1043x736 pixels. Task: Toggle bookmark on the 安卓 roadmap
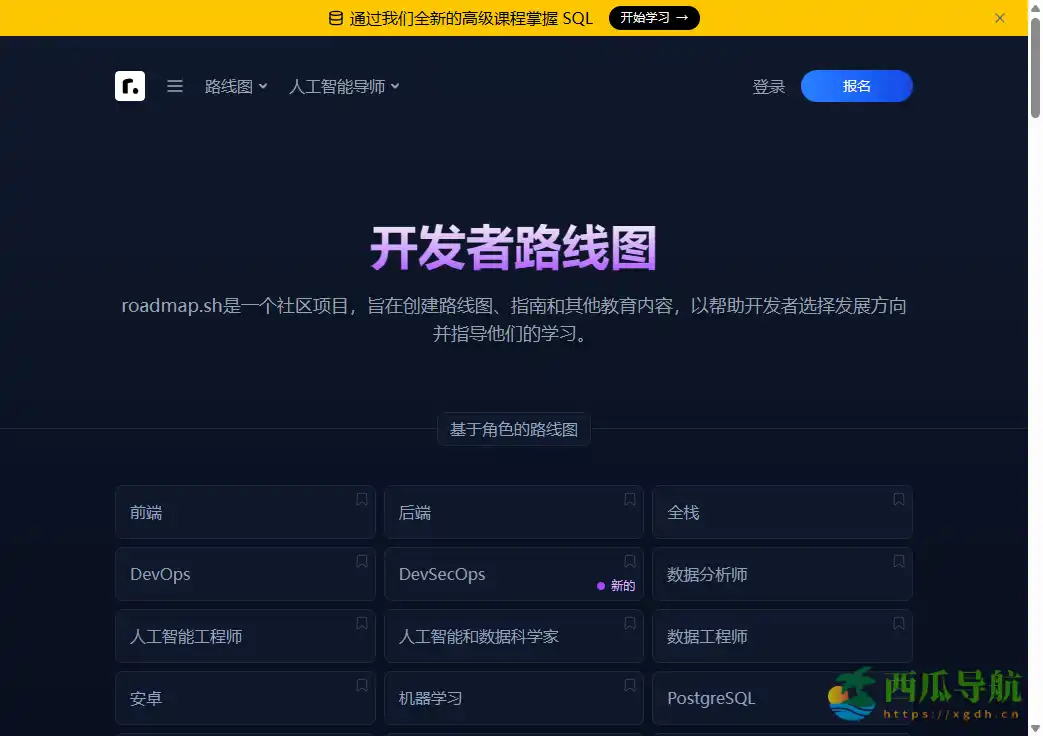click(x=361, y=685)
